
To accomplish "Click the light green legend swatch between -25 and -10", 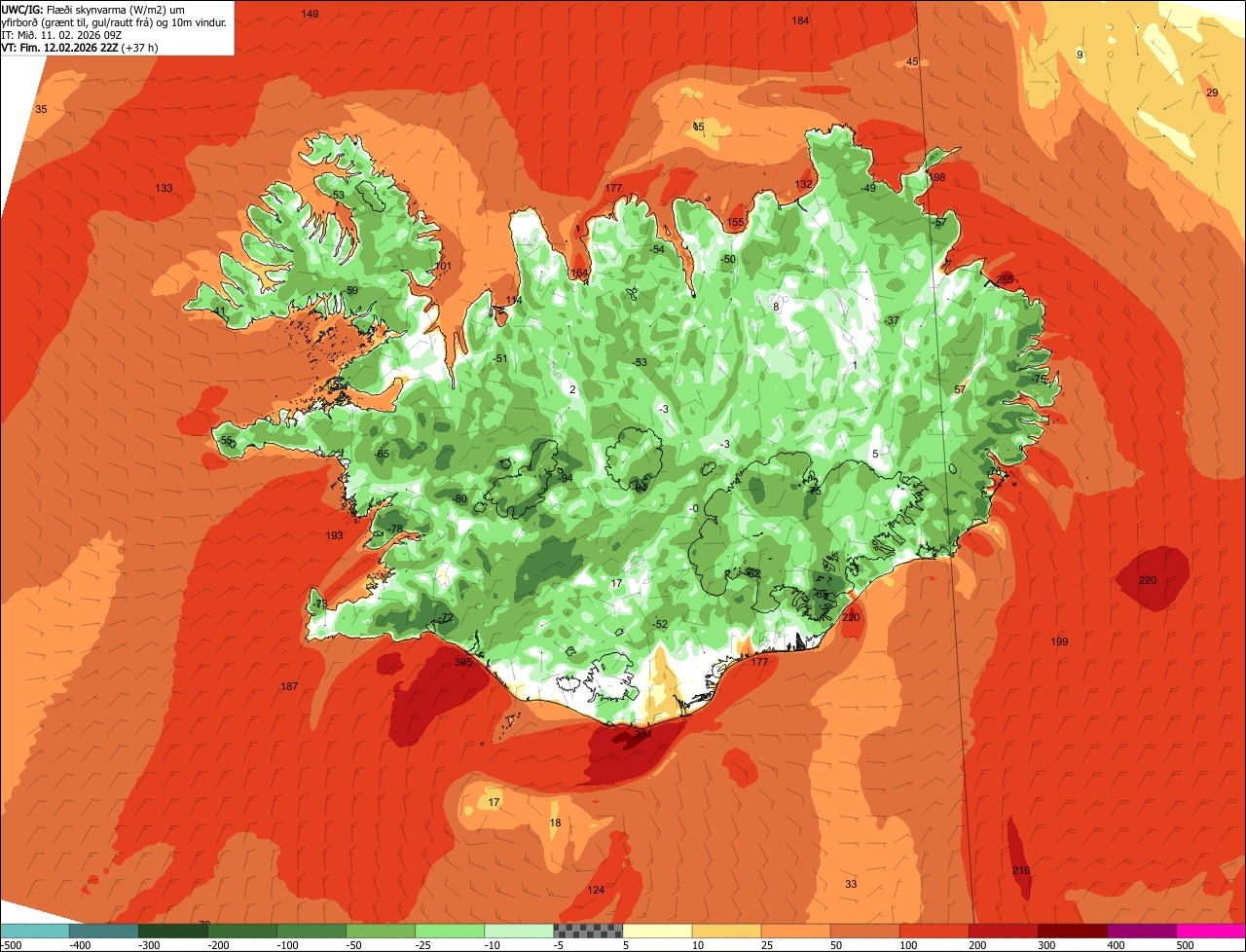I will pos(450,931).
